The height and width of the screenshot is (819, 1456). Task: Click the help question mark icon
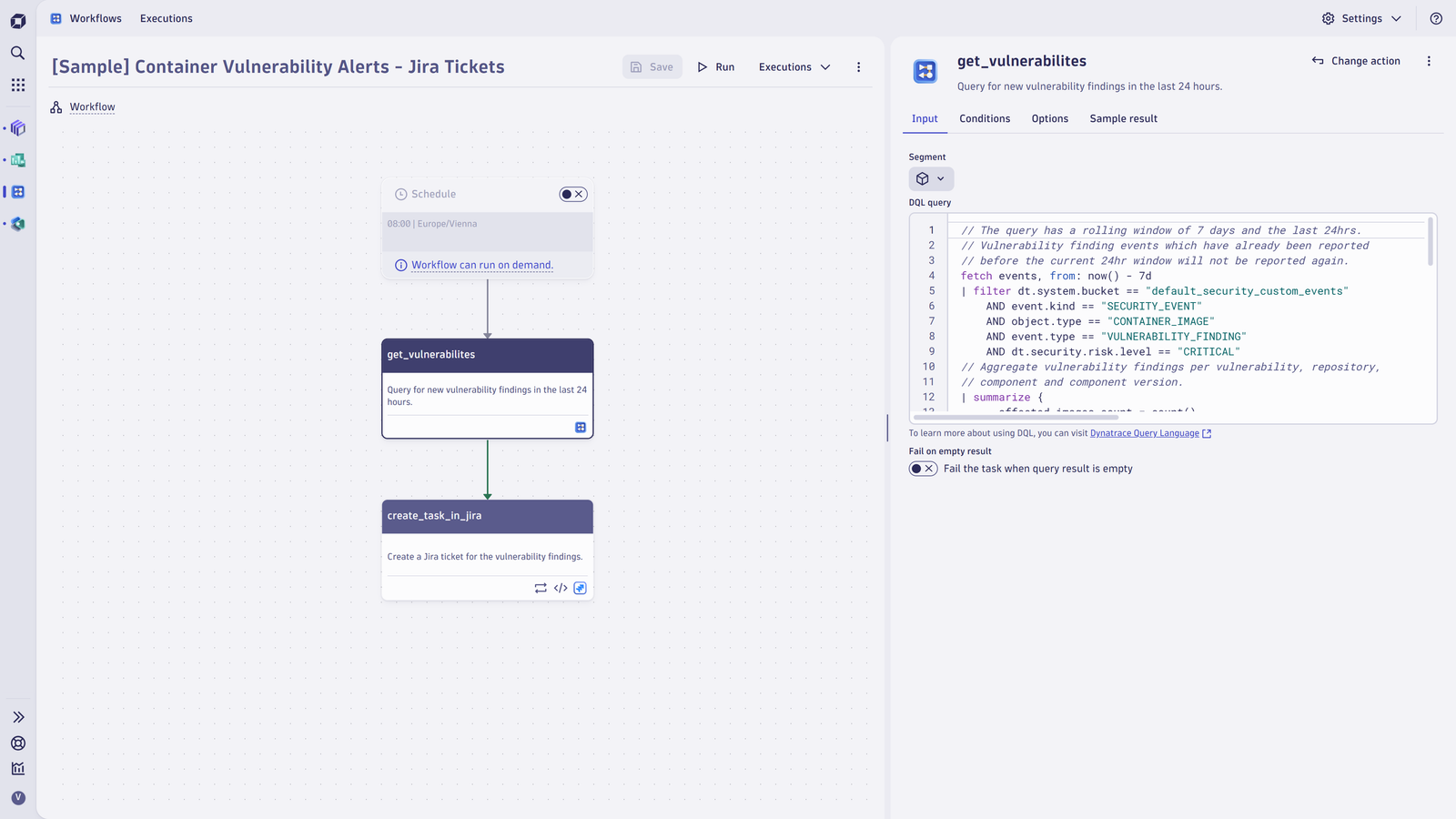pyautogui.click(x=1436, y=18)
